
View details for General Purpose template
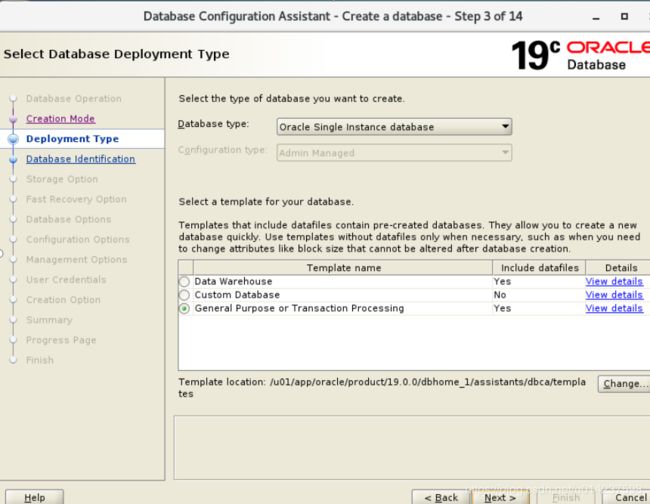[x=614, y=308]
